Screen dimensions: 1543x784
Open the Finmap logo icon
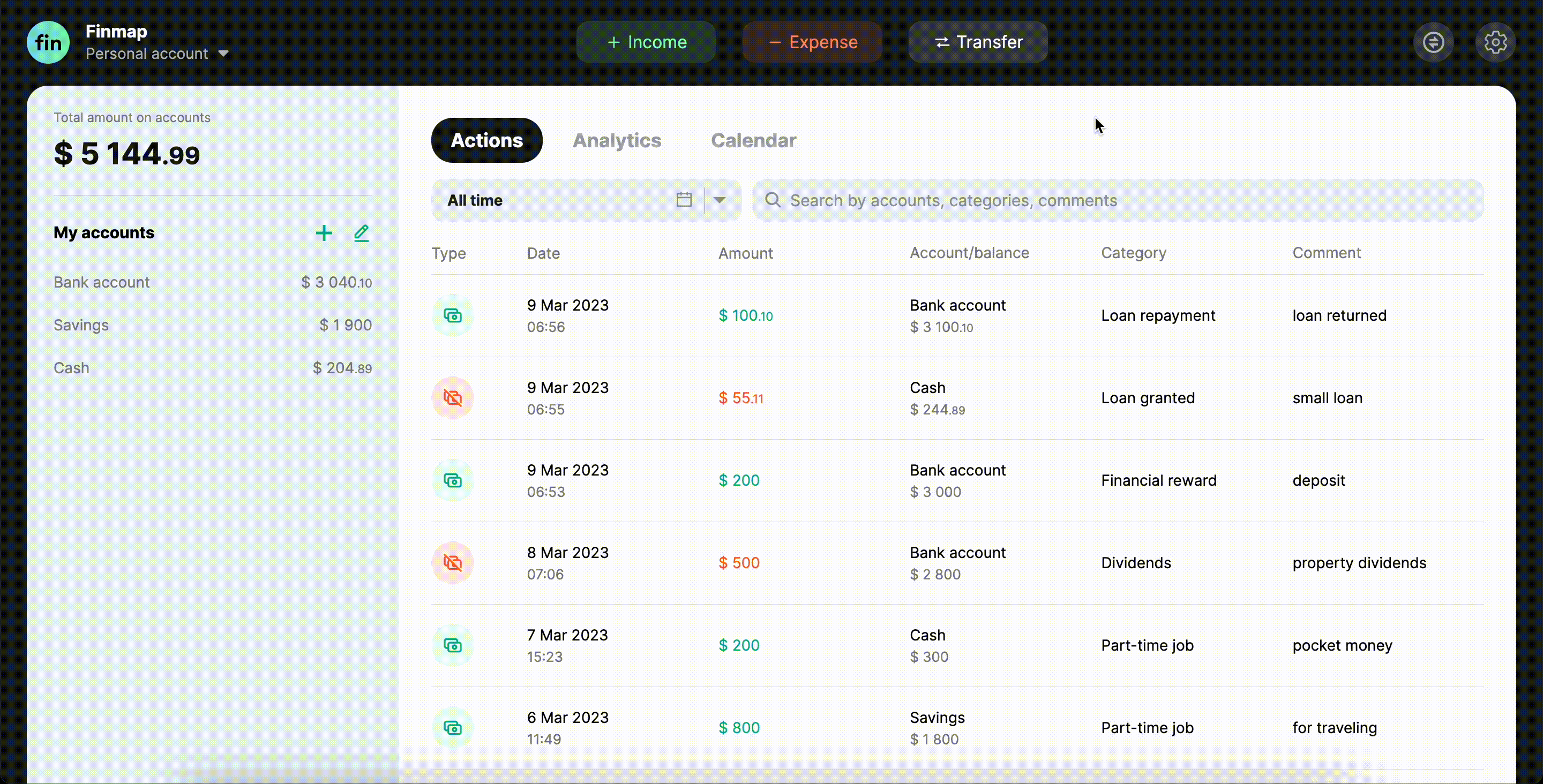[x=48, y=42]
